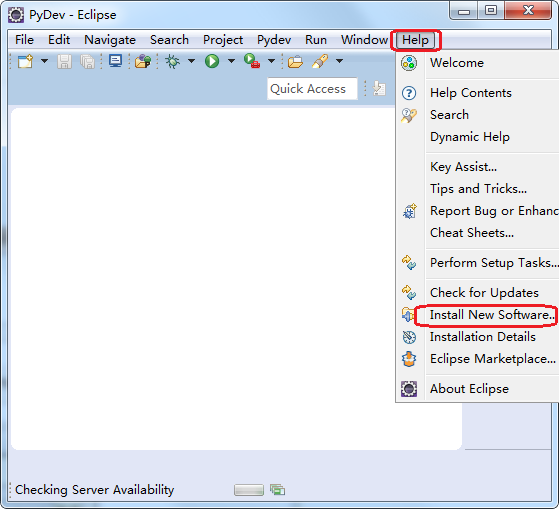Screen dimensions: 559x509
Task: Open the Navigate menu
Action: [x=110, y=40]
